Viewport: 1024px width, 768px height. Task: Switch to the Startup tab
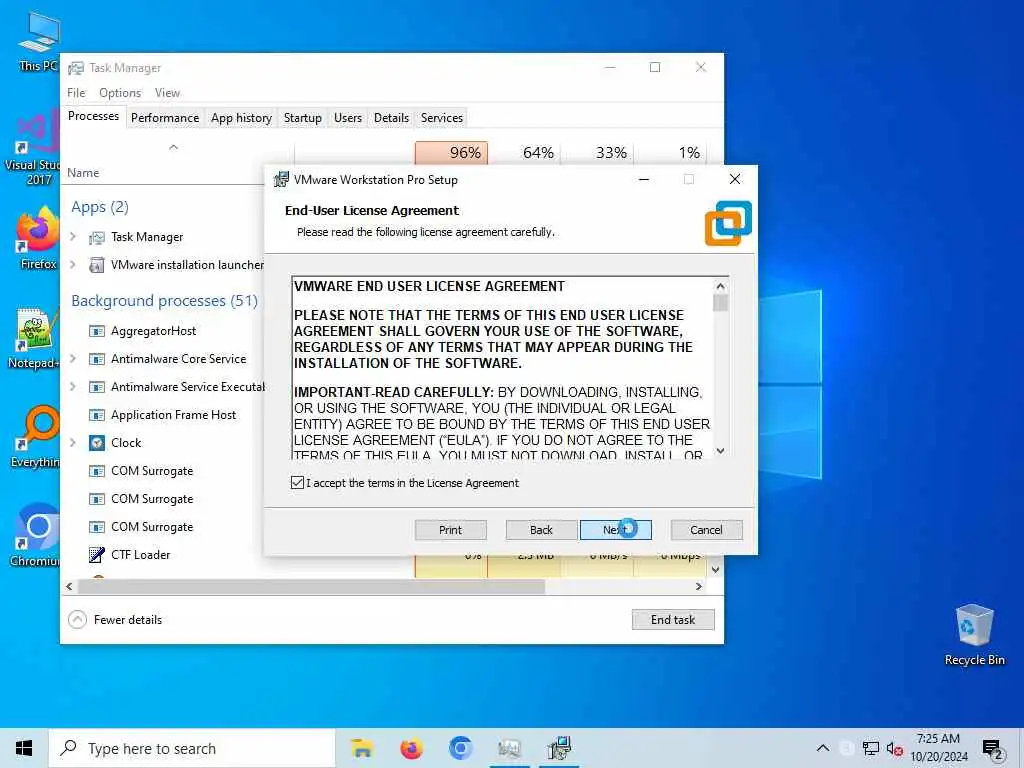(302, 118)
